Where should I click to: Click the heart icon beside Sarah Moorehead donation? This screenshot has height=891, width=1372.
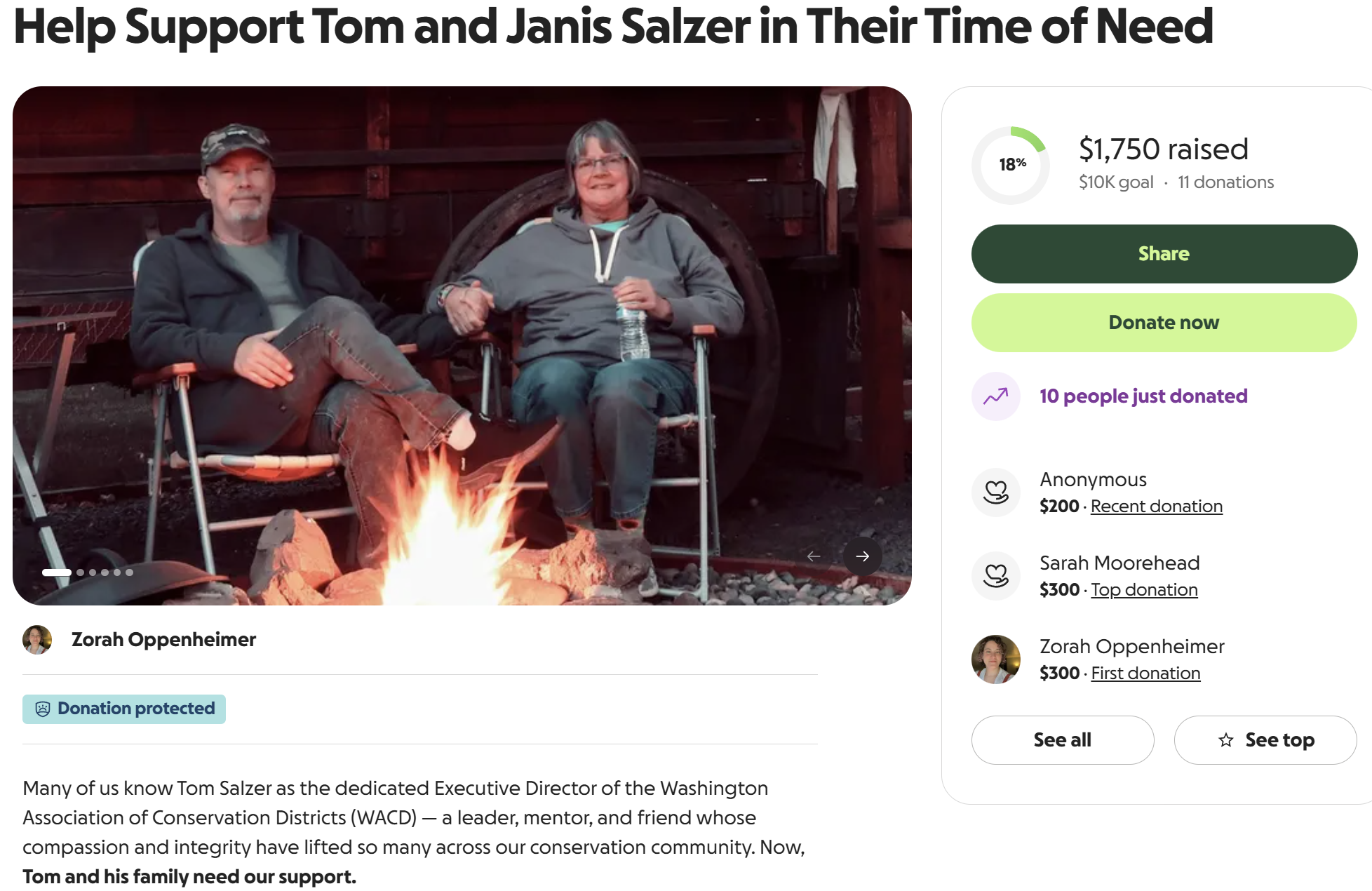point(995,575)
